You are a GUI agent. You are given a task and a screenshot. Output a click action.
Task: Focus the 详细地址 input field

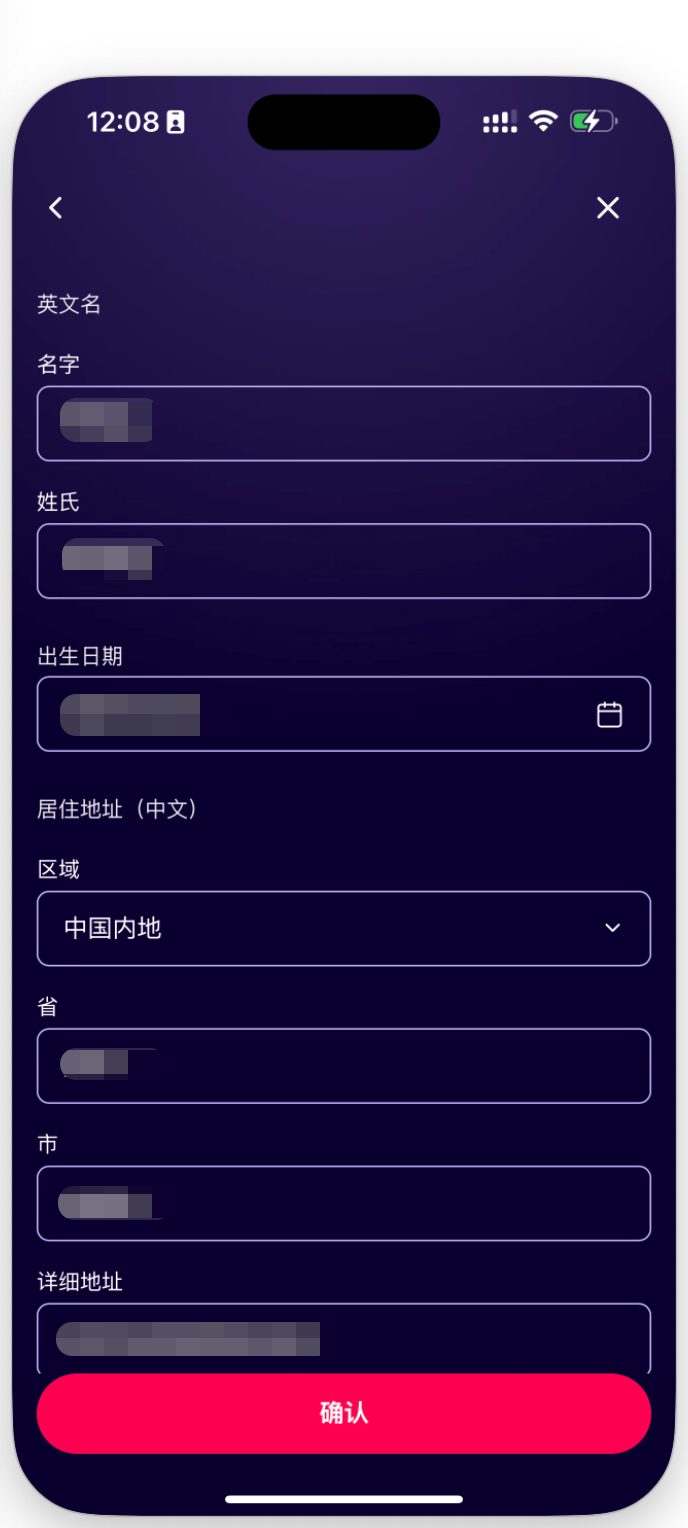coord(343,1338)
